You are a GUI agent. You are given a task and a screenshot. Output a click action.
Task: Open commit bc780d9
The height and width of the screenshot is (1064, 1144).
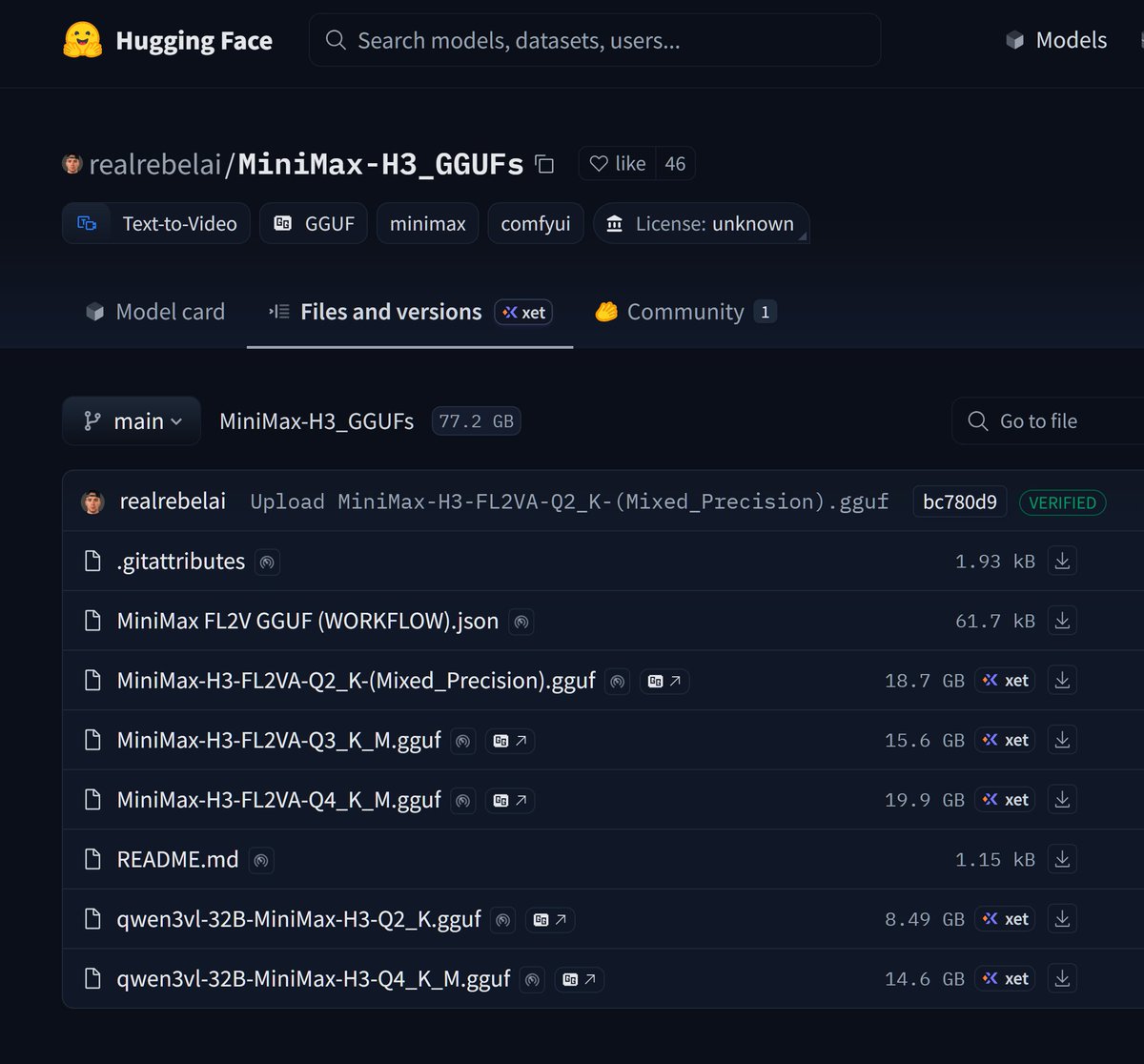coord(960,502)
